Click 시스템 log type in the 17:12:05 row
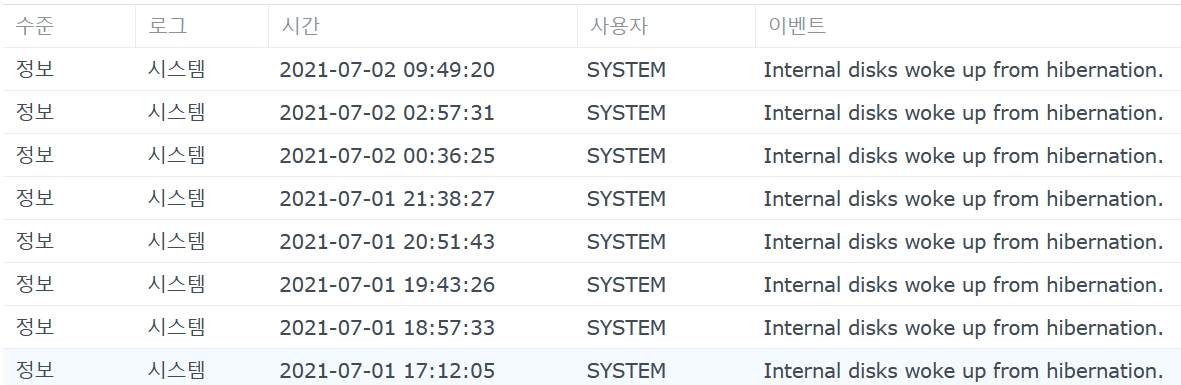Image resolution: width=1181 pixels, height=385 pixels. click(x=176, y=370)
